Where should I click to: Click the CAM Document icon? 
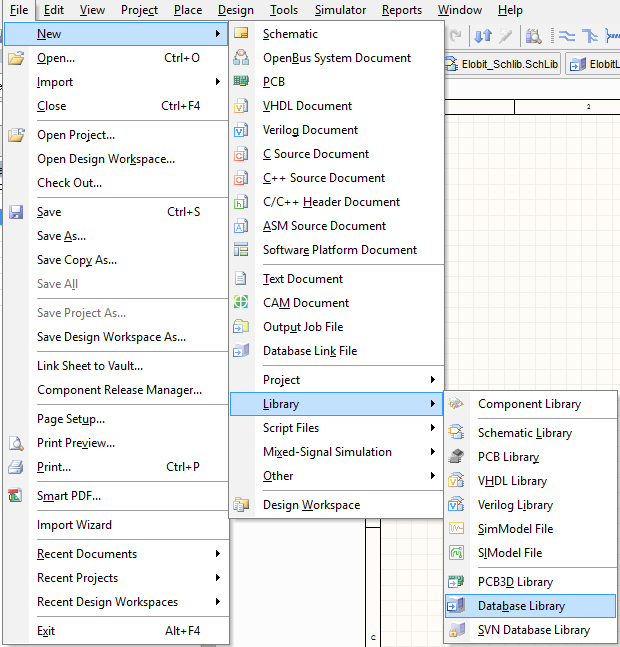point(241,303)
